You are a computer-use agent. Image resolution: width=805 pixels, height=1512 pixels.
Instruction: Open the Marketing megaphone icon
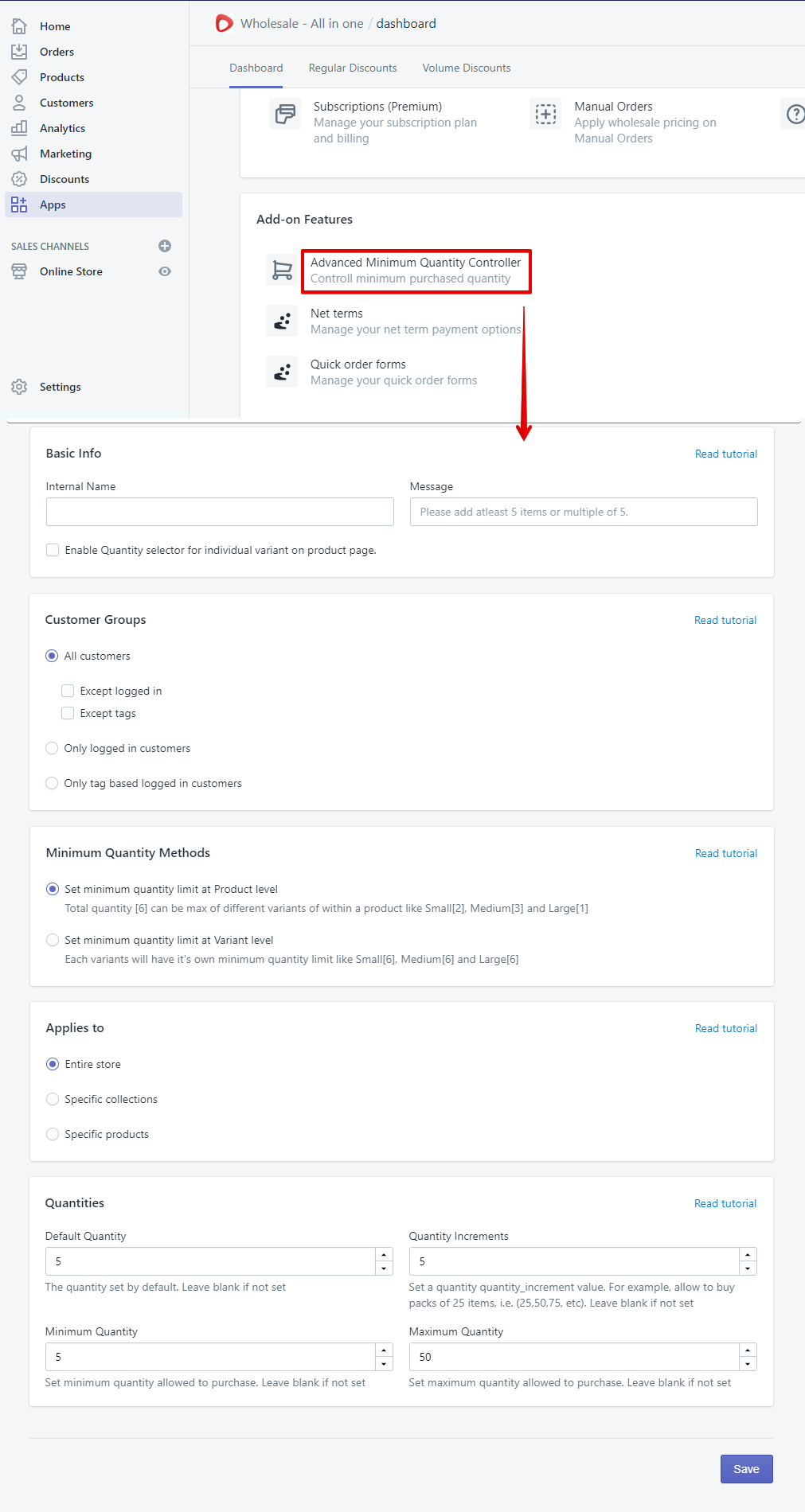pos(19,154)
